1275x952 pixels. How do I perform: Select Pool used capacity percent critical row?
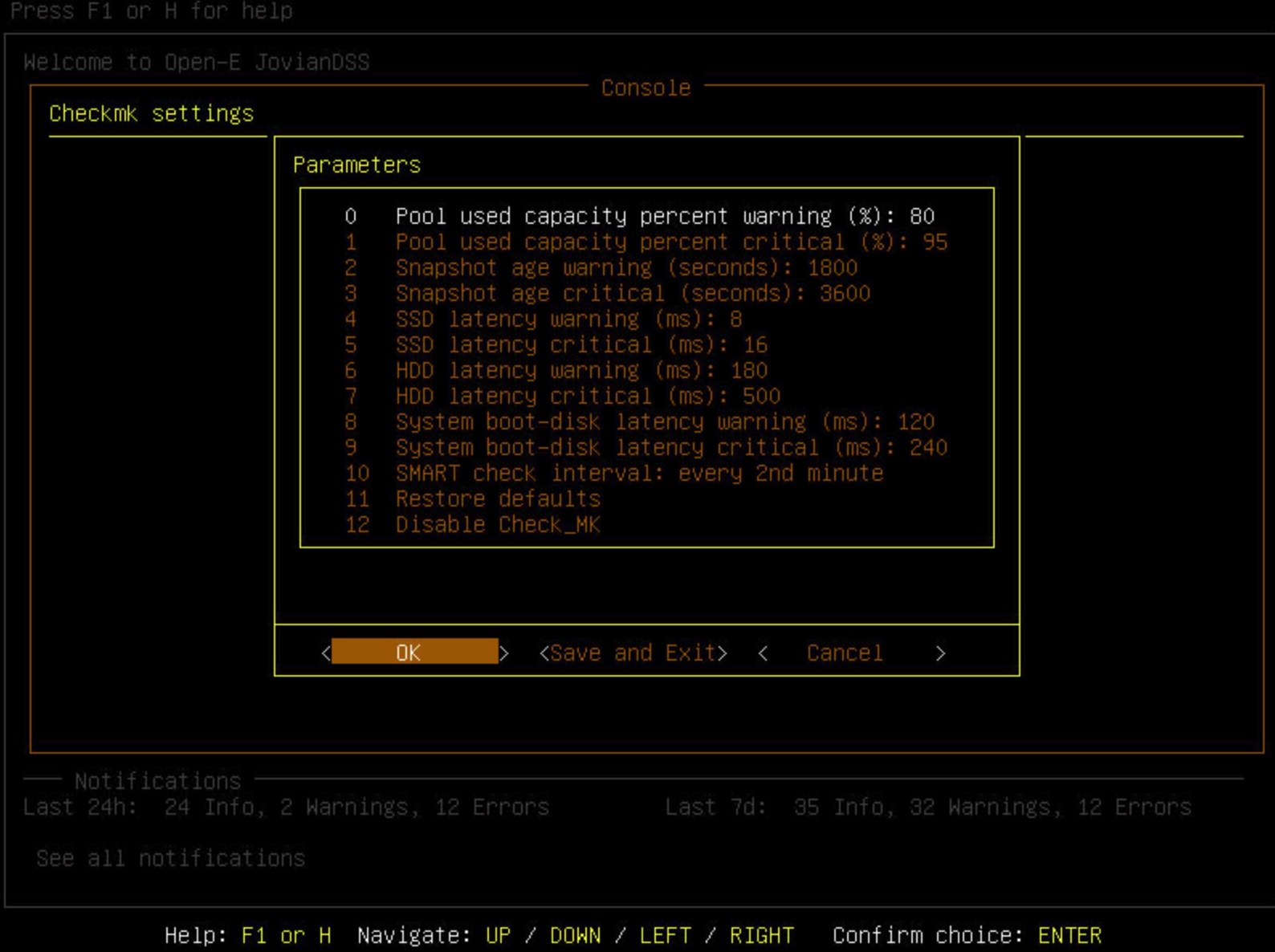[646, 242]
